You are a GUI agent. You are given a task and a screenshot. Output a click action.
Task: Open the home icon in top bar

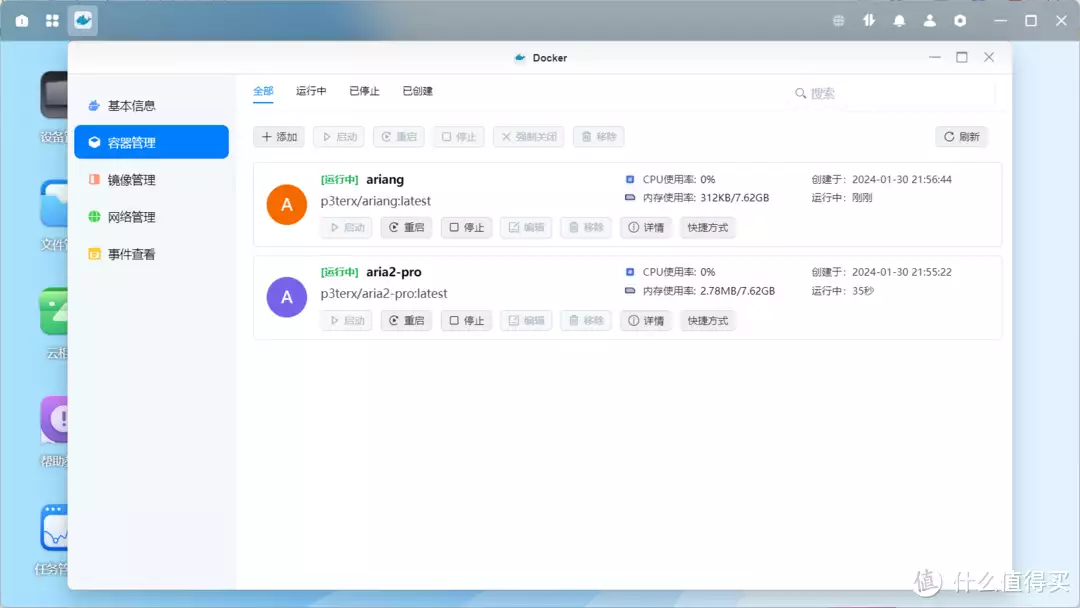tap(22, 21)
